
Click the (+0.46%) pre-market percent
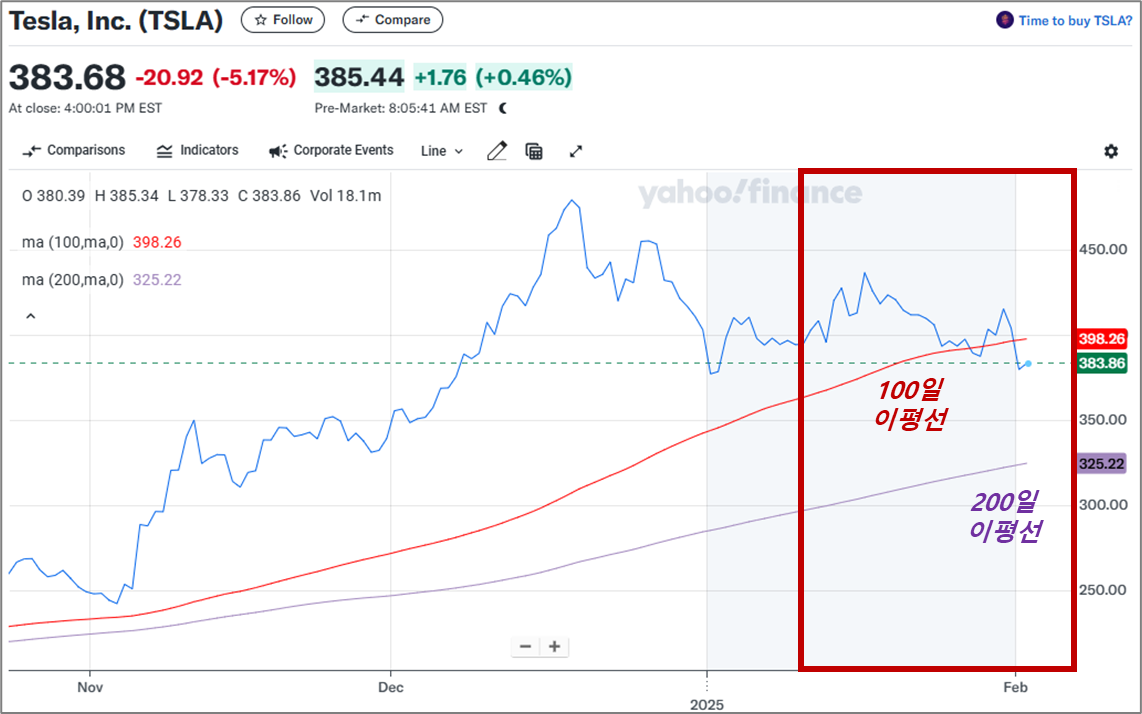pyautogui.click(x=524, y=77)
